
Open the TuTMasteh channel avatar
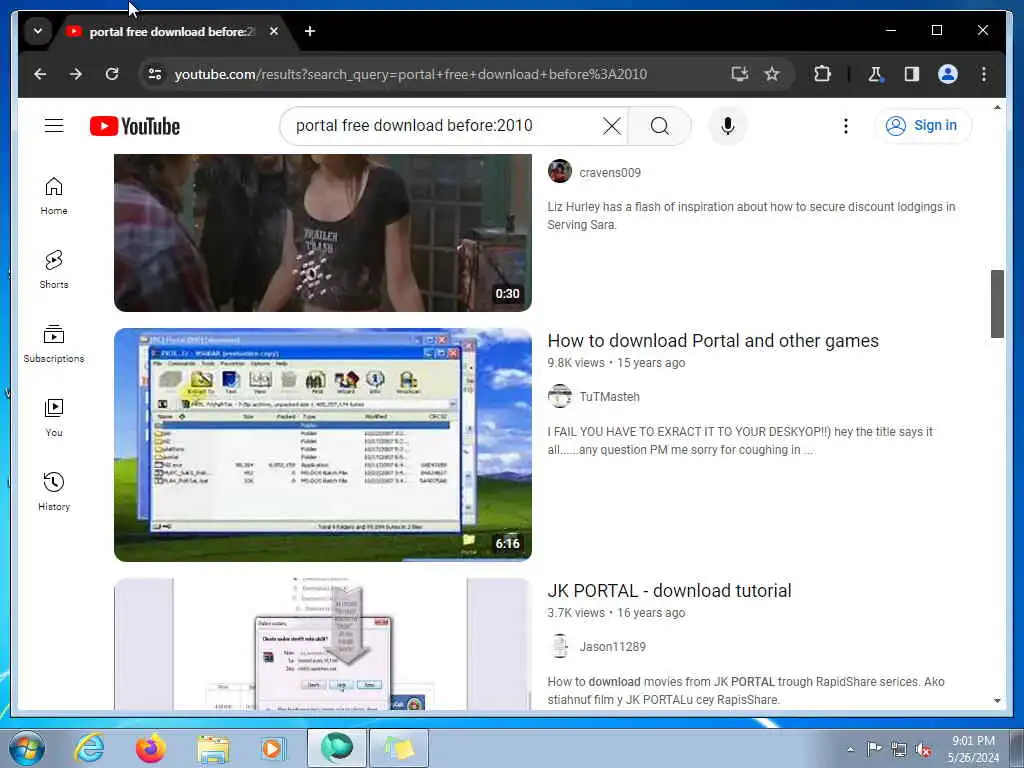click(x=560, y=396)
